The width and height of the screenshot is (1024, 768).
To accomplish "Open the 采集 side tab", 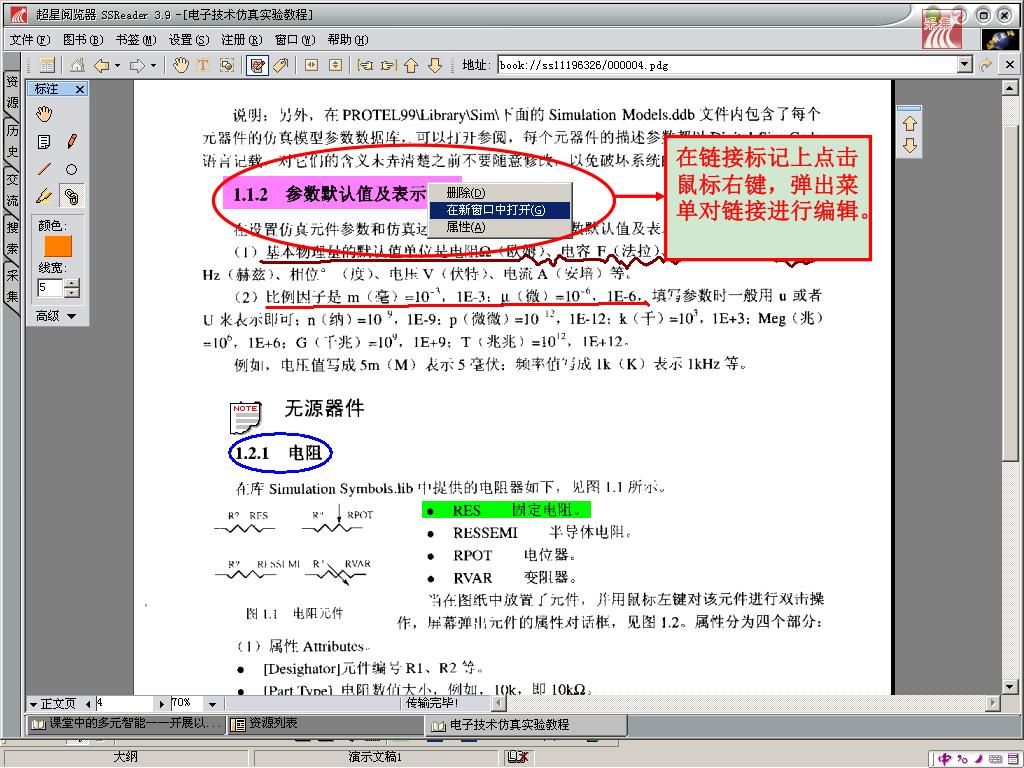I will [12, 285].
